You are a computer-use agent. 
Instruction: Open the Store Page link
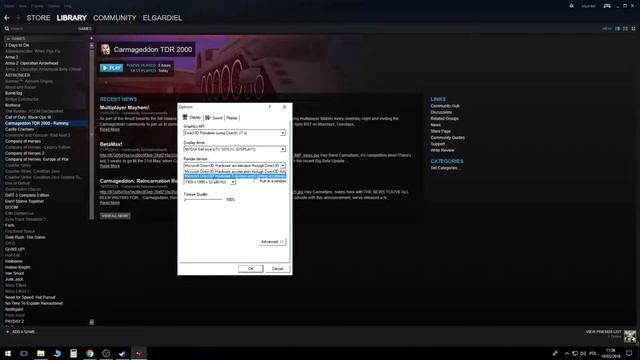pos(440,131)
